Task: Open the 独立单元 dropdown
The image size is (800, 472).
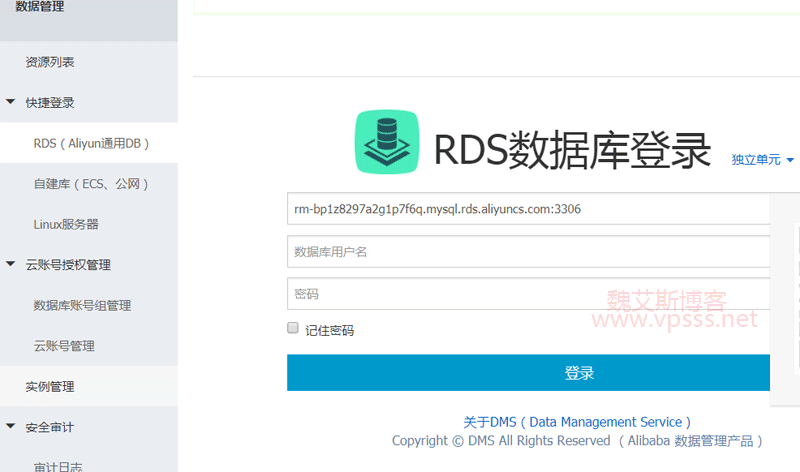Action: [762, 160]
